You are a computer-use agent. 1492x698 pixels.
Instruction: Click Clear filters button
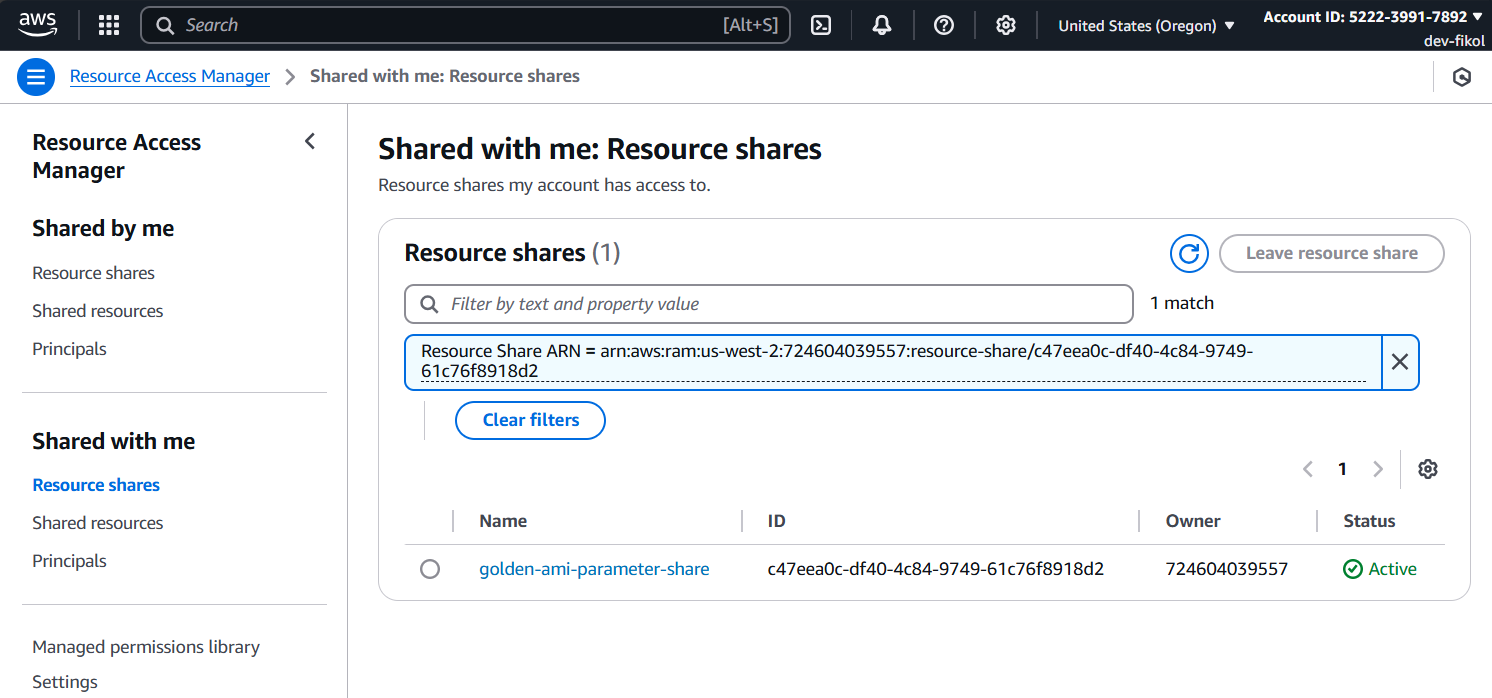[x=531, y=420]
